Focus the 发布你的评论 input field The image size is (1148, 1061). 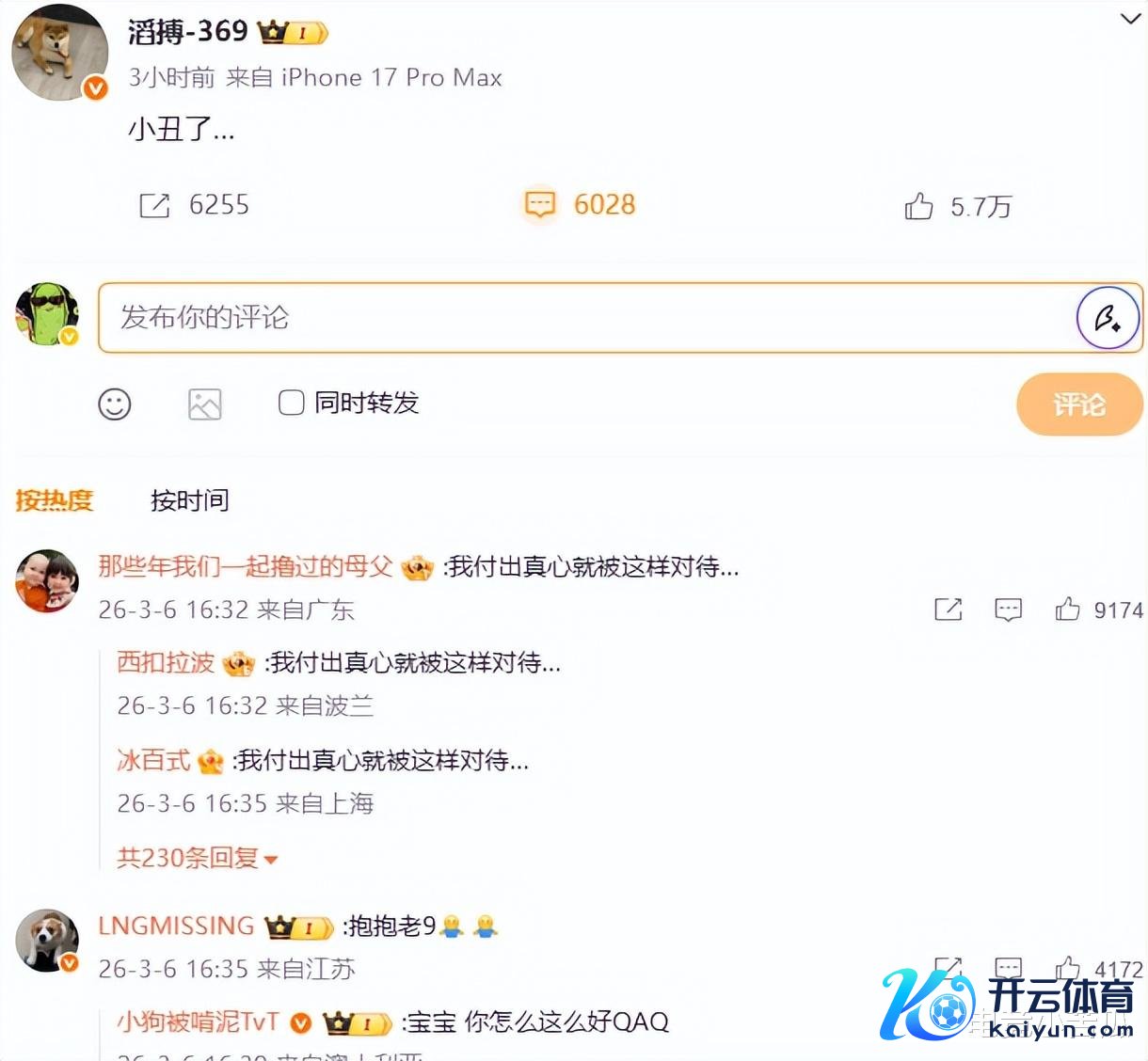(586, 318)
